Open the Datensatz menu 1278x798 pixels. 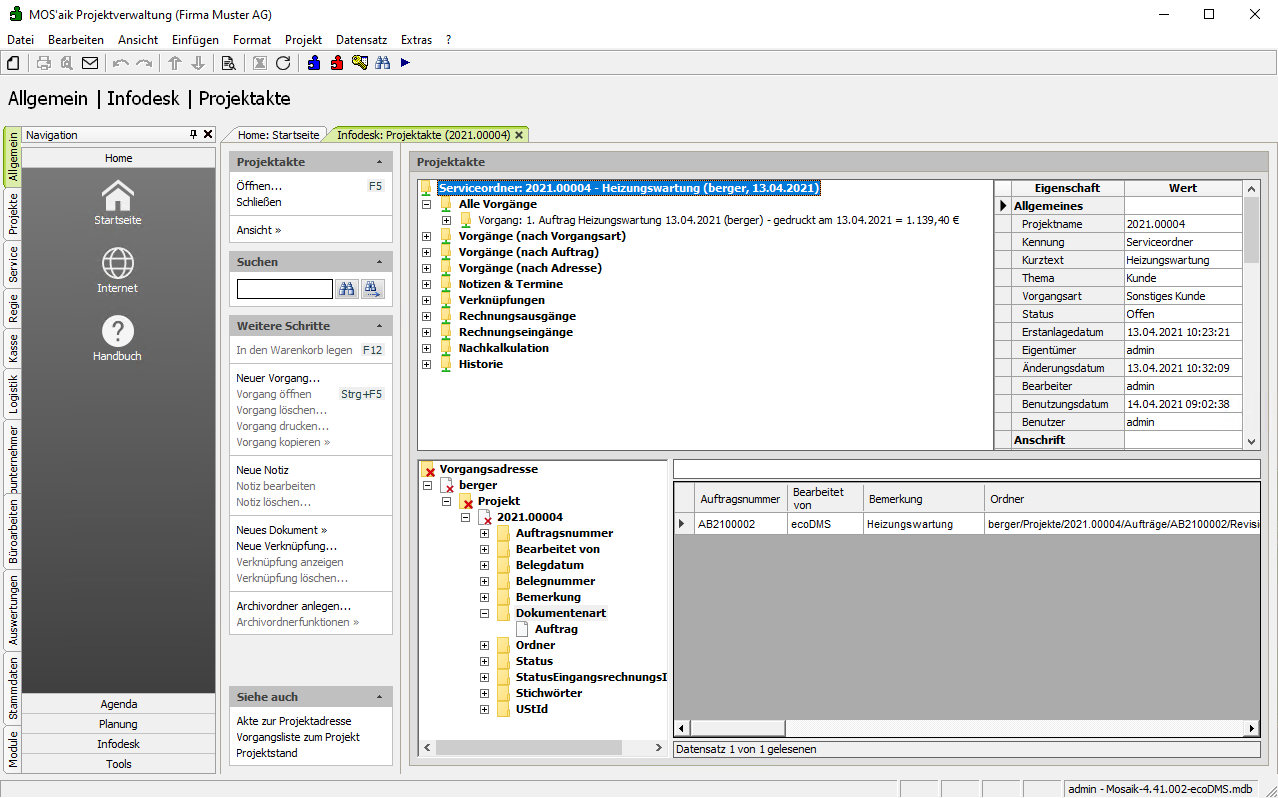361,40
